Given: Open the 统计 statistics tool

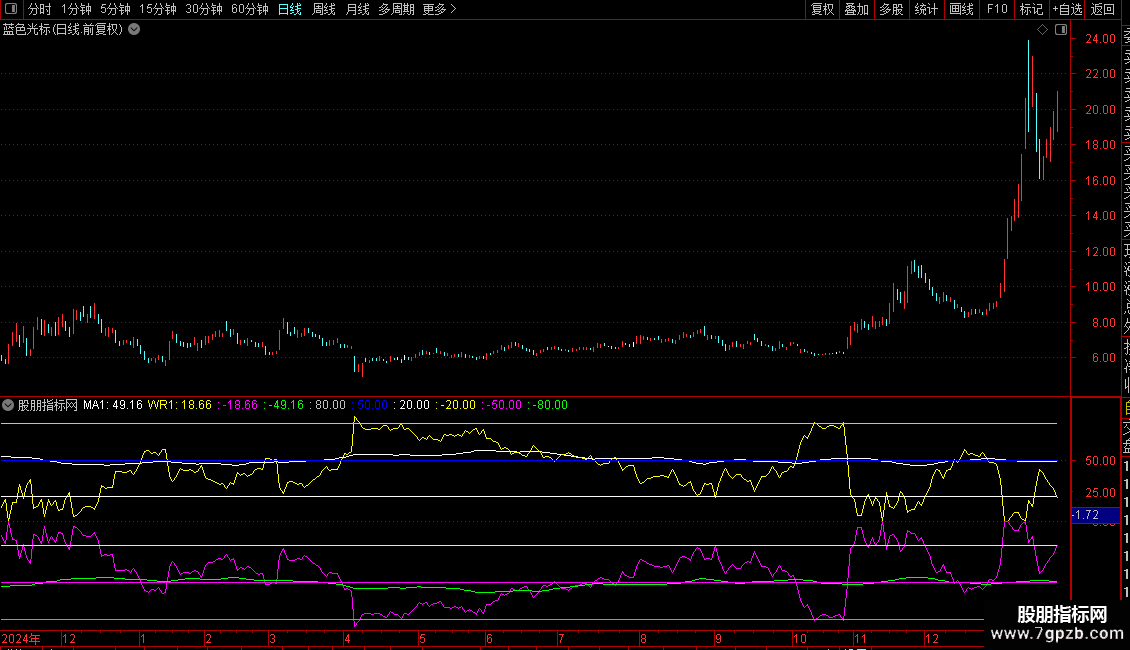Looking at the screenshot, I should (926, 9).
